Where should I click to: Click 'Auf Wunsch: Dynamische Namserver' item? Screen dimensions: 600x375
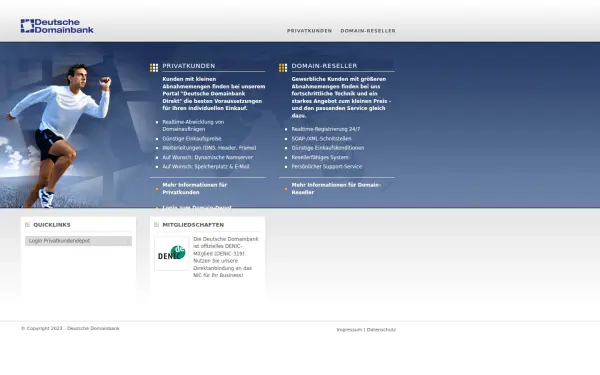point(207,157)
